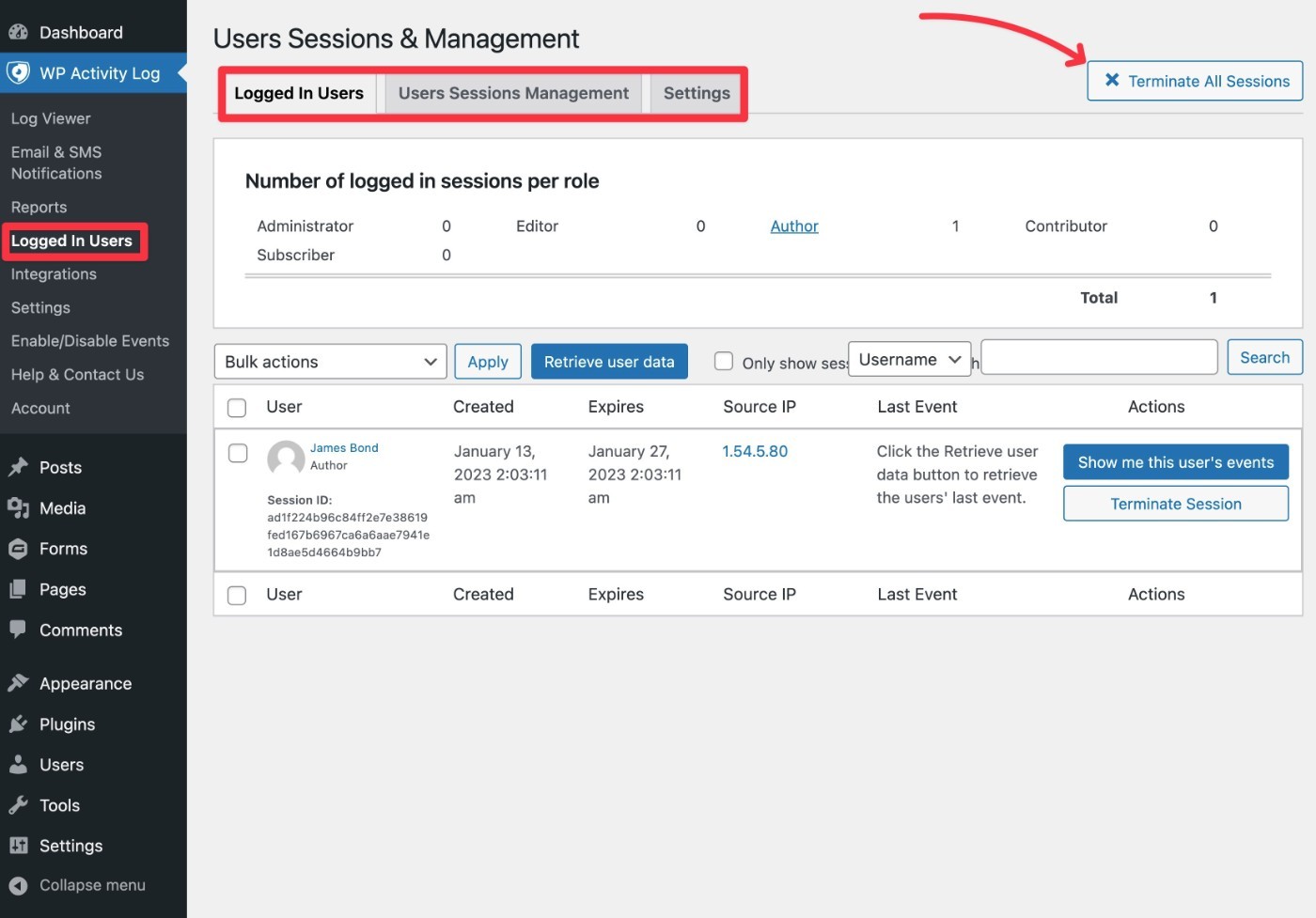Click the Media library icon
The width and height of the screenshot is (1316, 918).
click(18, 508)
